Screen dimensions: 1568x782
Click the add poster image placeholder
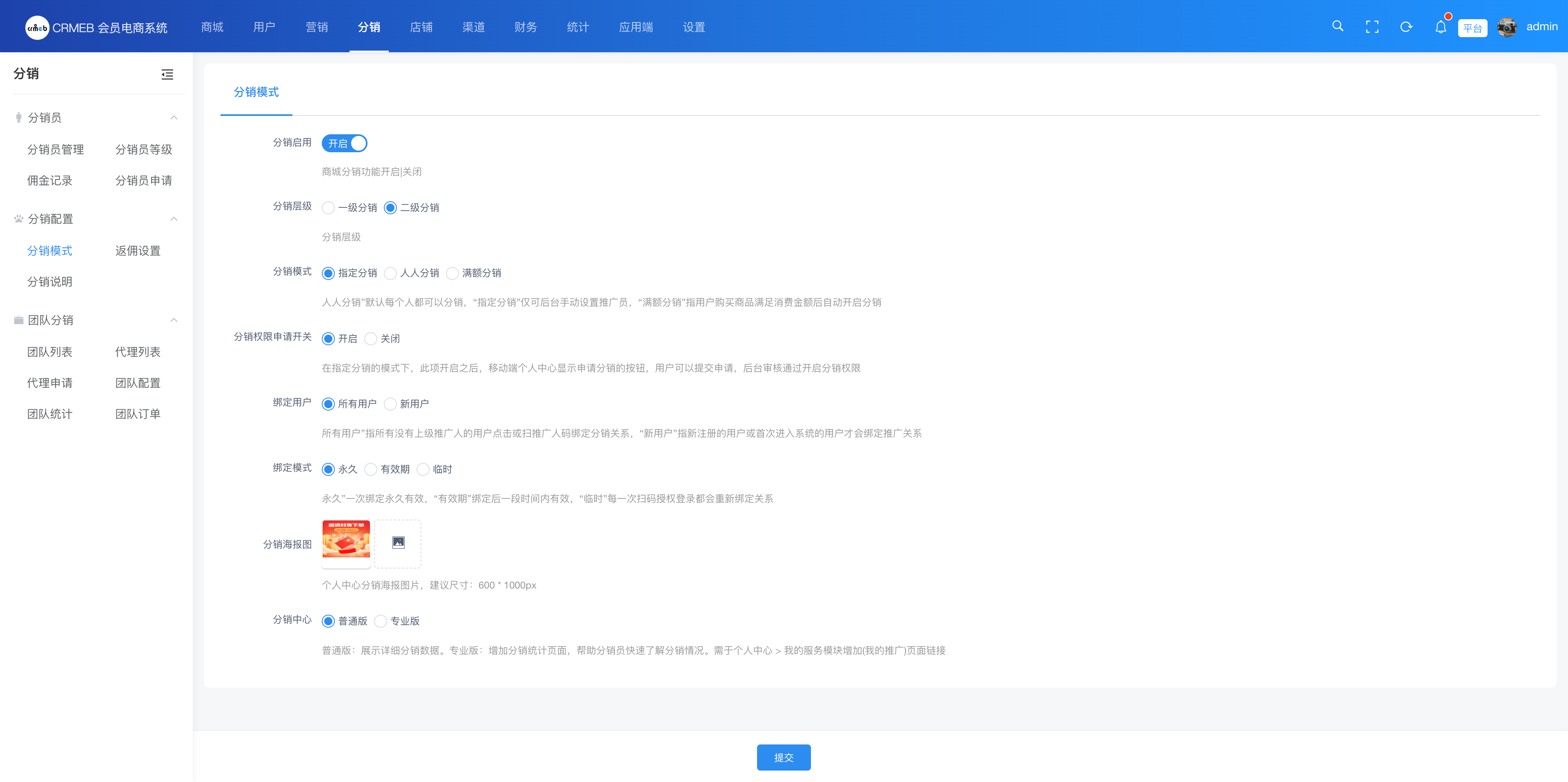click(397, 543)
